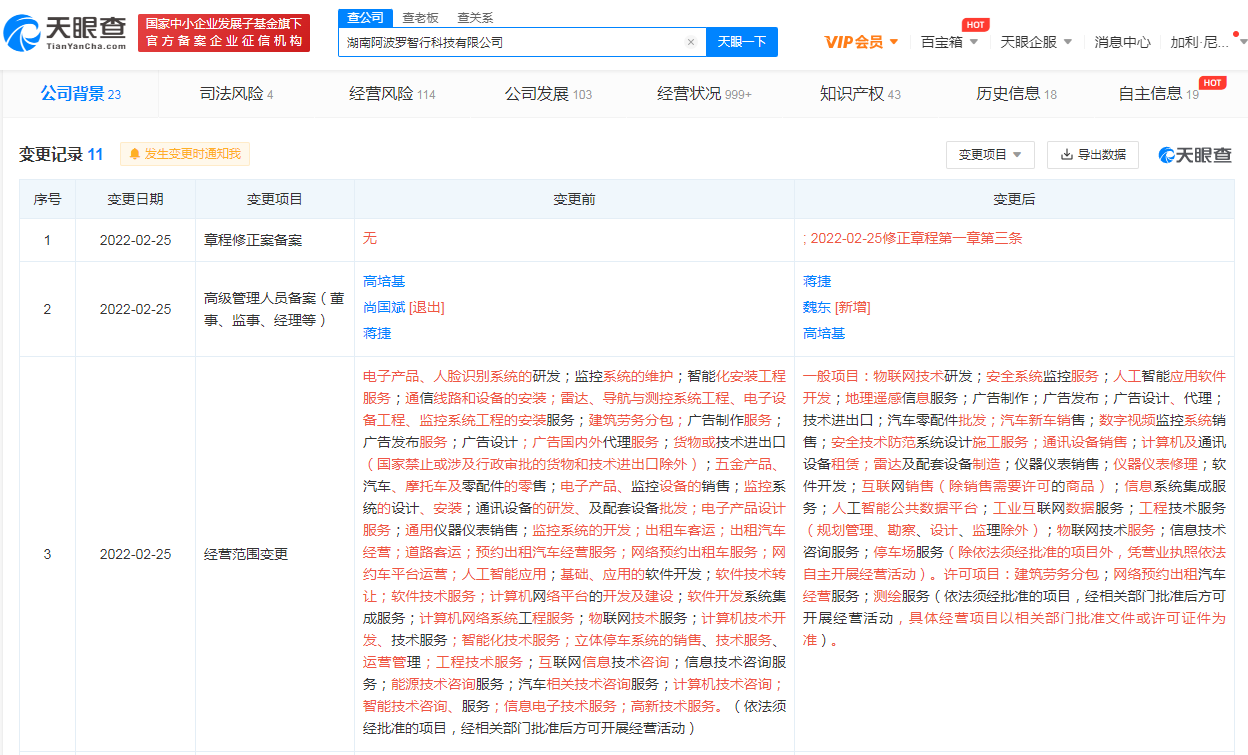Screen dimensions: 1248x755
Task: Switch to the 查关系 search tab
Action: [475, 18]
